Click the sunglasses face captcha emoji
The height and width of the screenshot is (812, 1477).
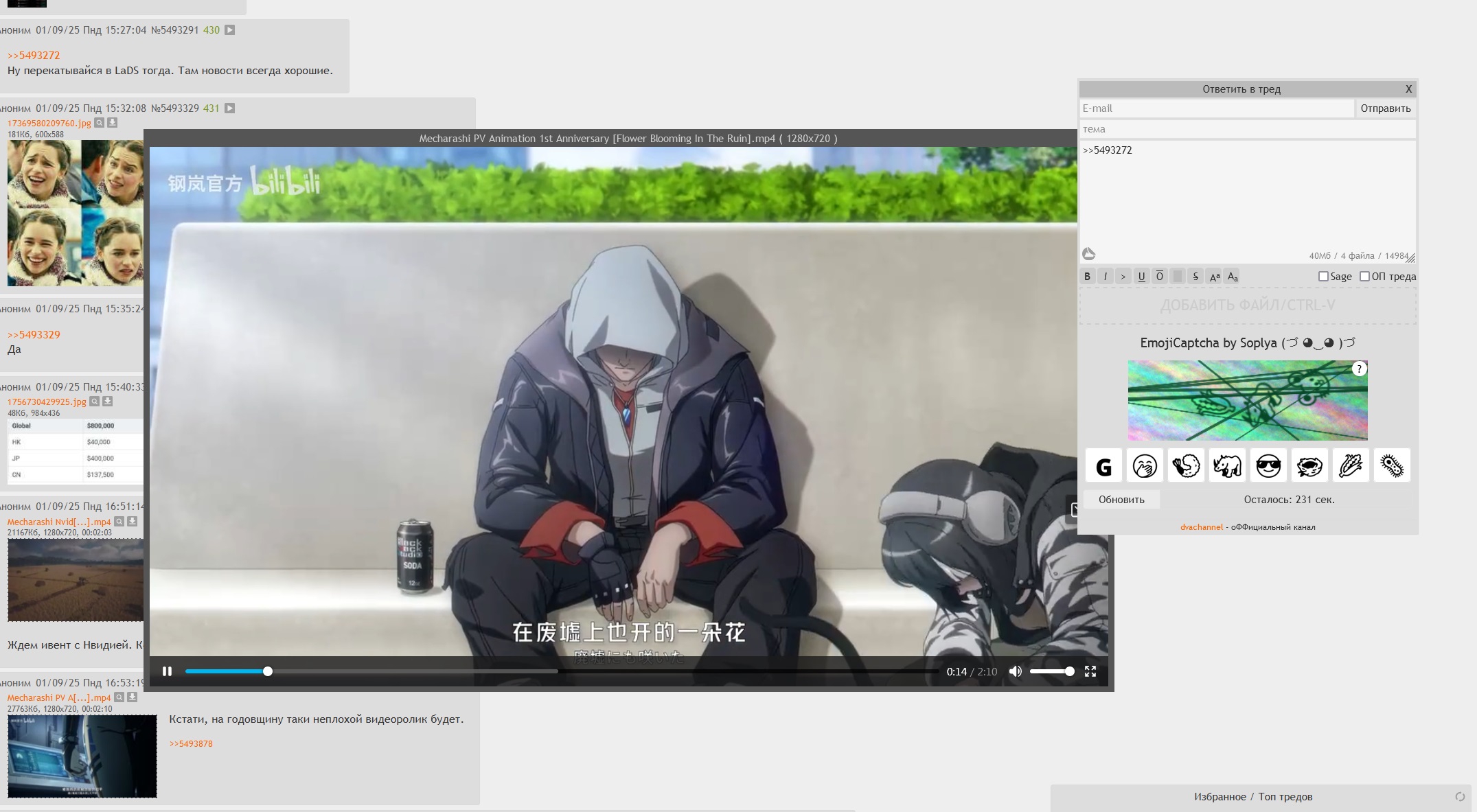click(x=1268, y=466)
